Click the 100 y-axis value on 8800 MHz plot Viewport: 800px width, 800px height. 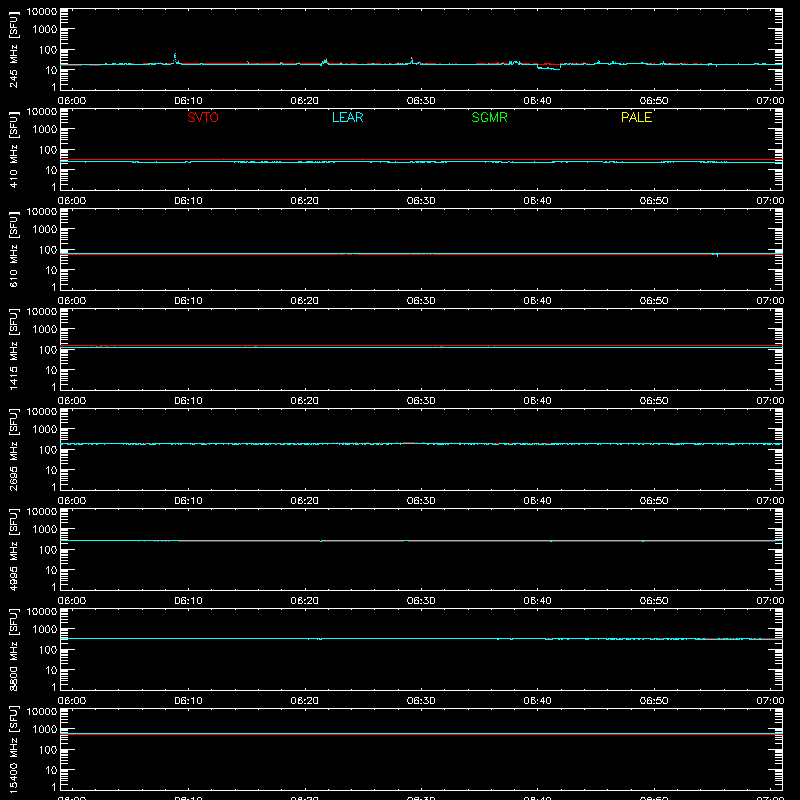click(x=48, y=650)
